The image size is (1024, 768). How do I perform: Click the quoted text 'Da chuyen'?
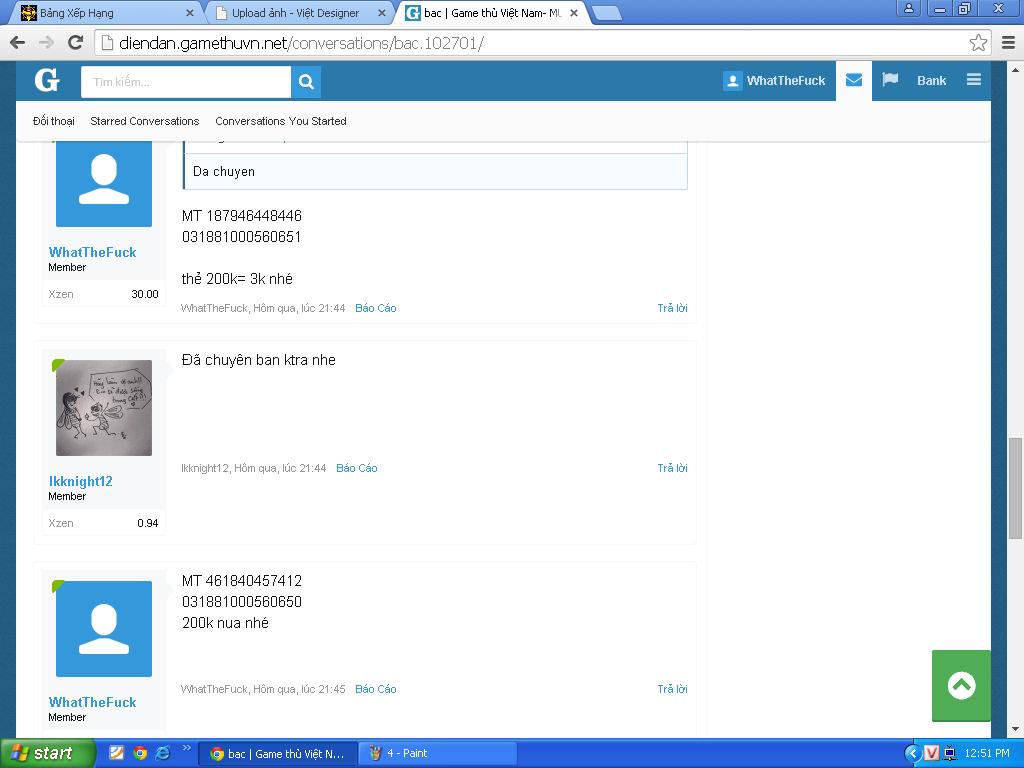pos(224,172)
